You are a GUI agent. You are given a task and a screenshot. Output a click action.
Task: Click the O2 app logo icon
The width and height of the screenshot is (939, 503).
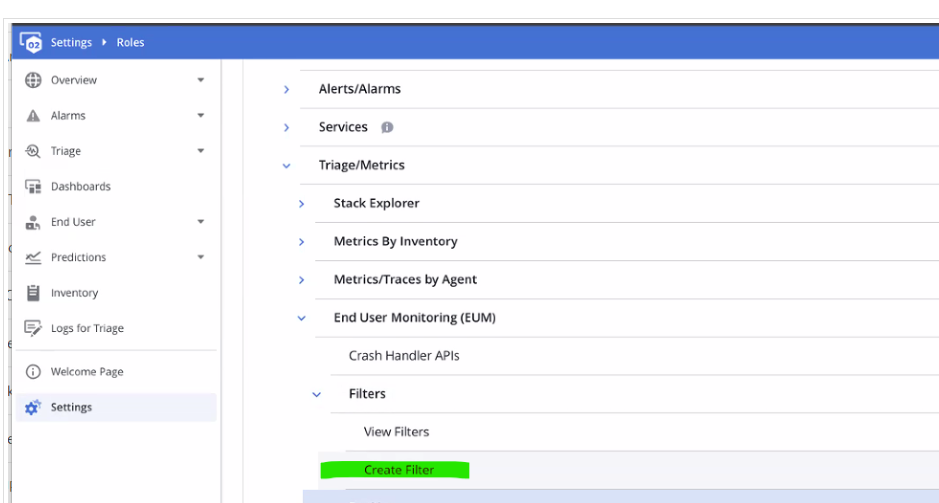tap(31, 42)
